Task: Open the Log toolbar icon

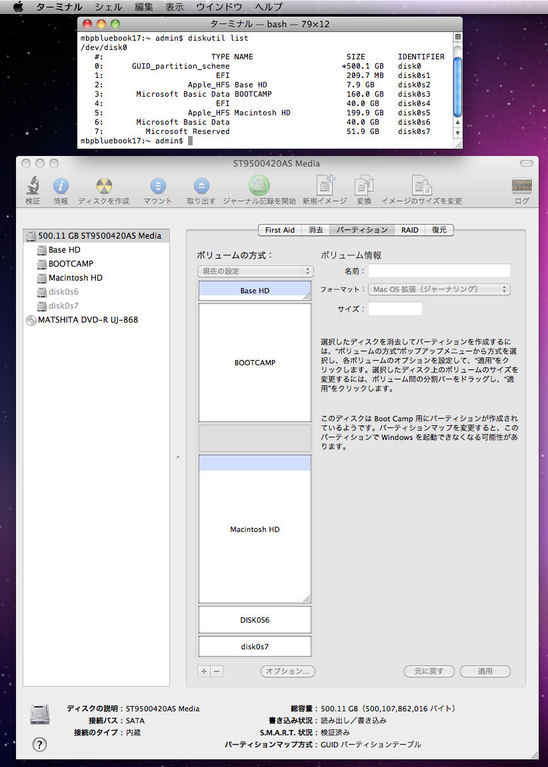Action: tap(522, 186)
